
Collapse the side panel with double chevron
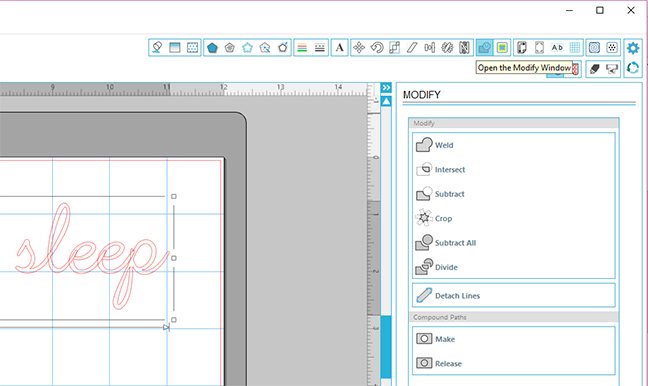386,88
